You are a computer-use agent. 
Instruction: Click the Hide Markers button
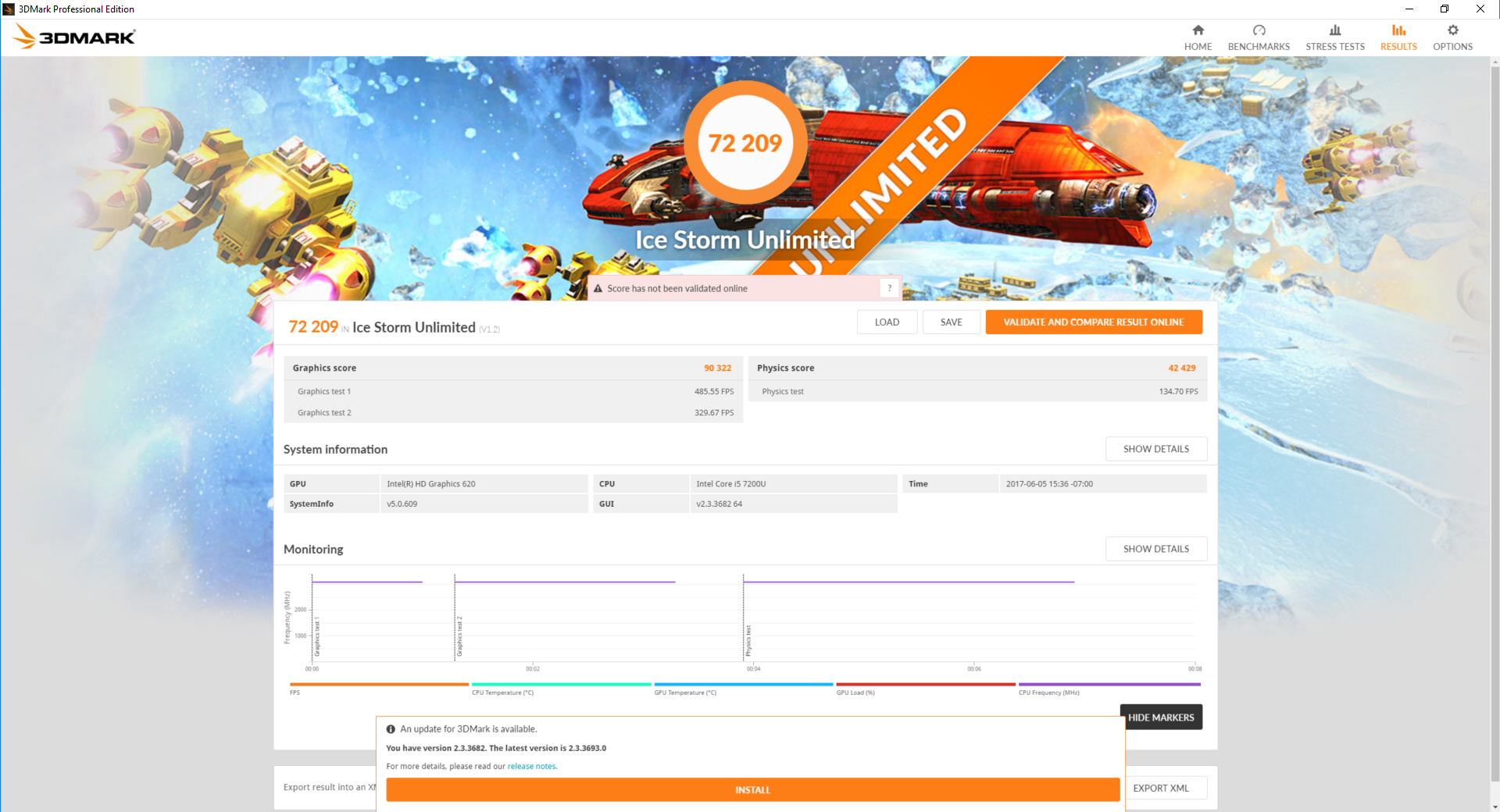(1161, 717)
